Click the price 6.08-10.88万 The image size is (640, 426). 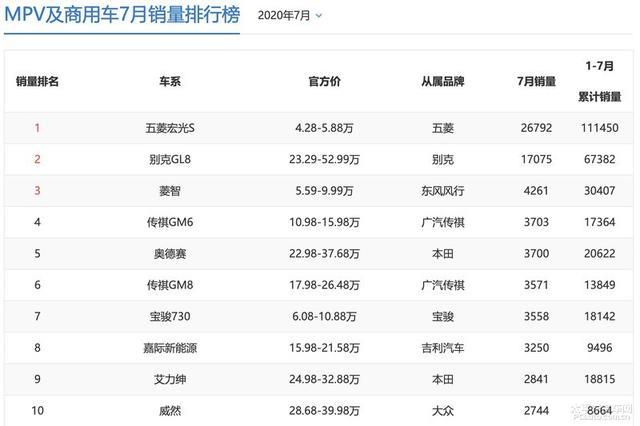pos(324,316)
